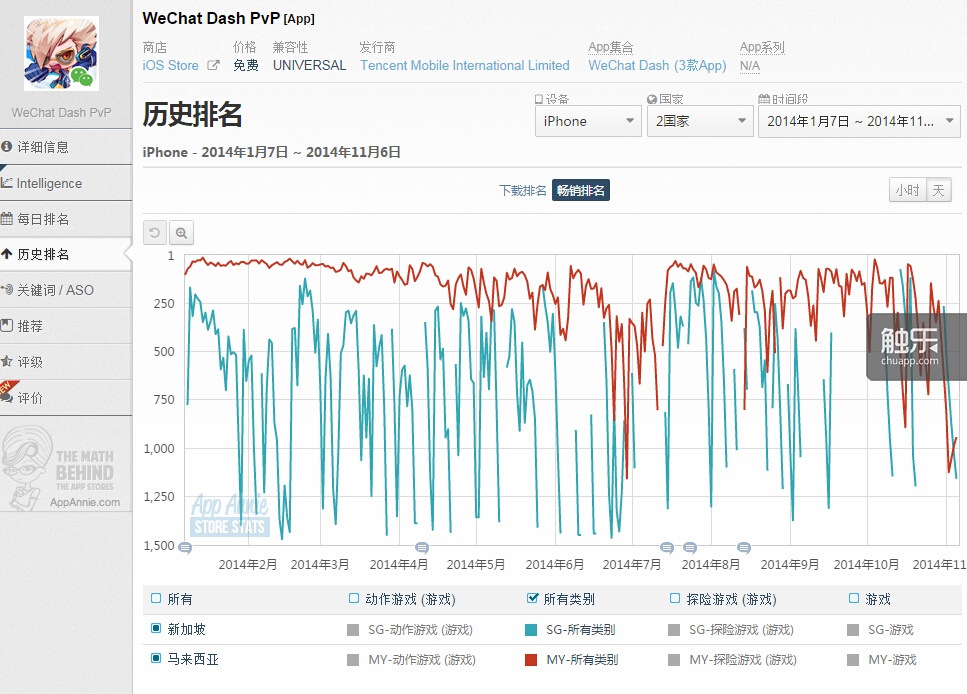Expand the 2国家 country dropdown
The height and width of the screenshot is (694, 967).
click(700, 121)
